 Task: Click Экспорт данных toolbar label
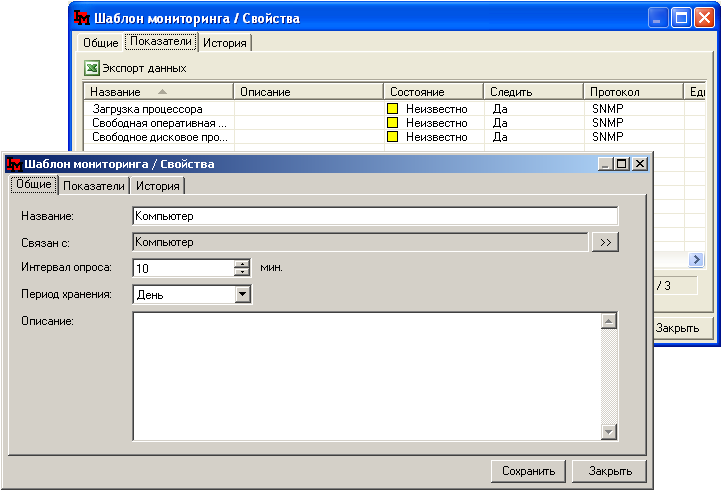144,68
